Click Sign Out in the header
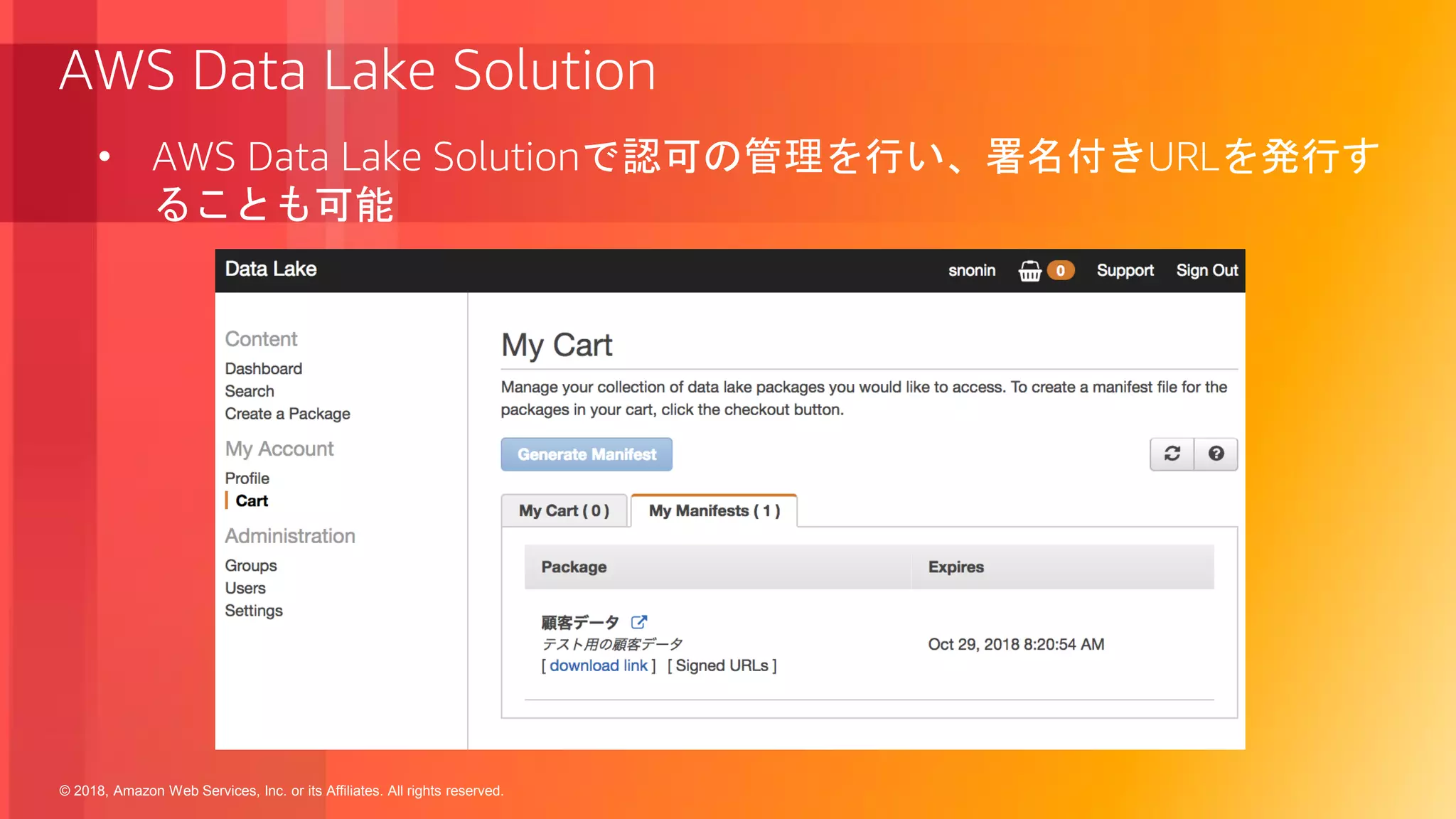Screen dimensions: 1456x819 tap(1206, 270)
